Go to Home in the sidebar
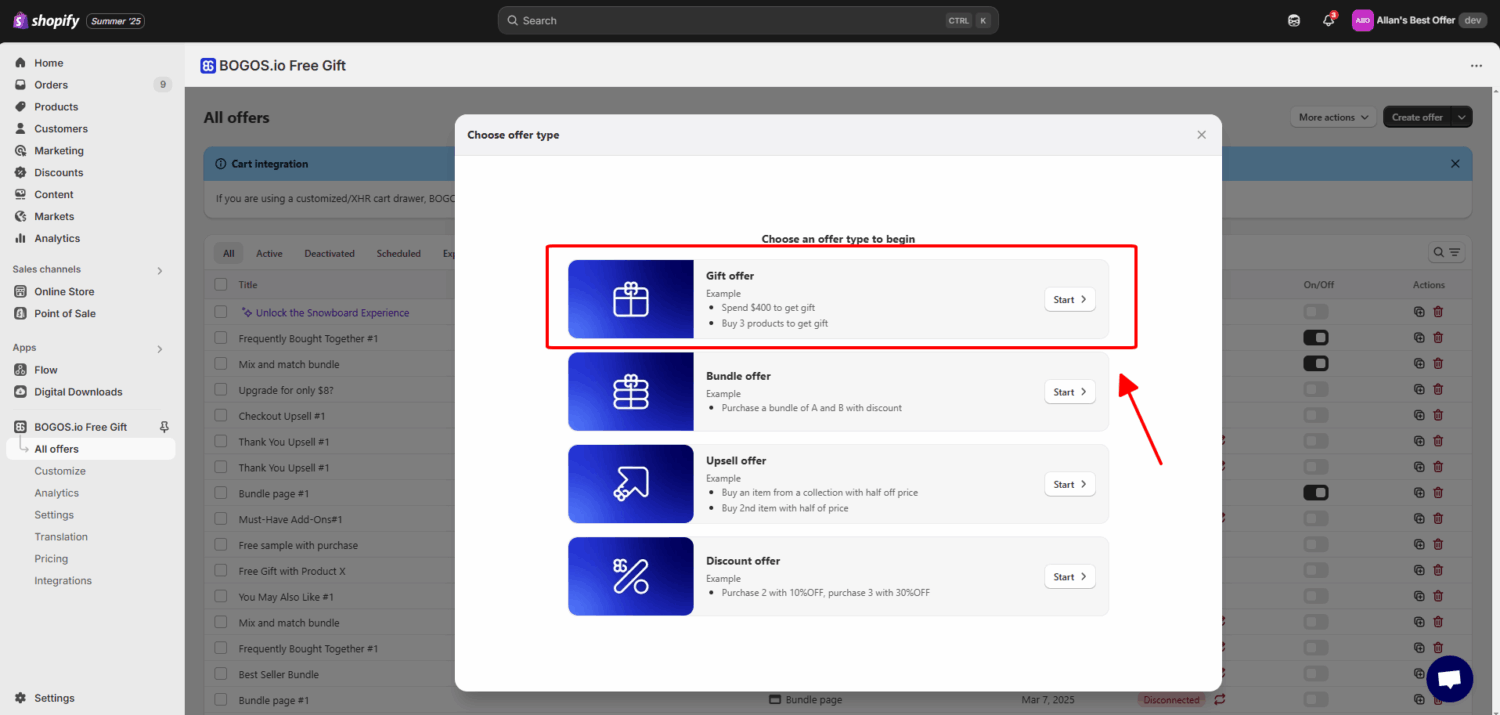Viewport: 1500px width, 715px height. coord(49,63)
